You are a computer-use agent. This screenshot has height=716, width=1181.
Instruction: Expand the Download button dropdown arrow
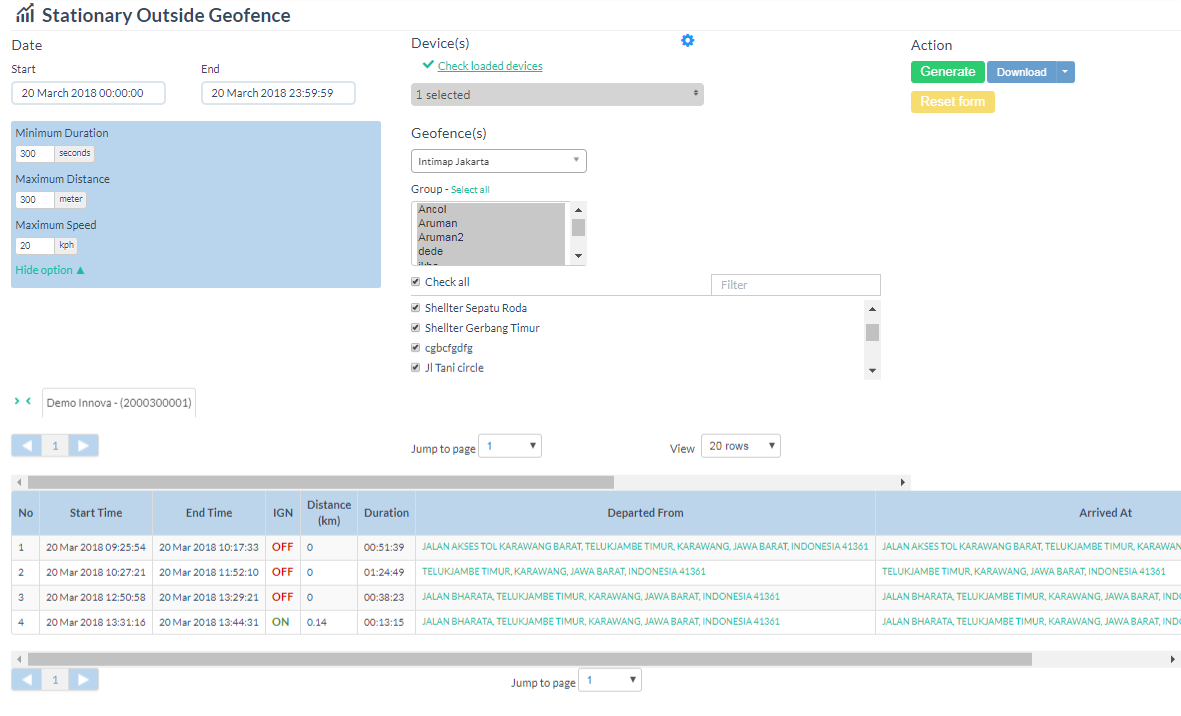click(x=1065, y=72)
